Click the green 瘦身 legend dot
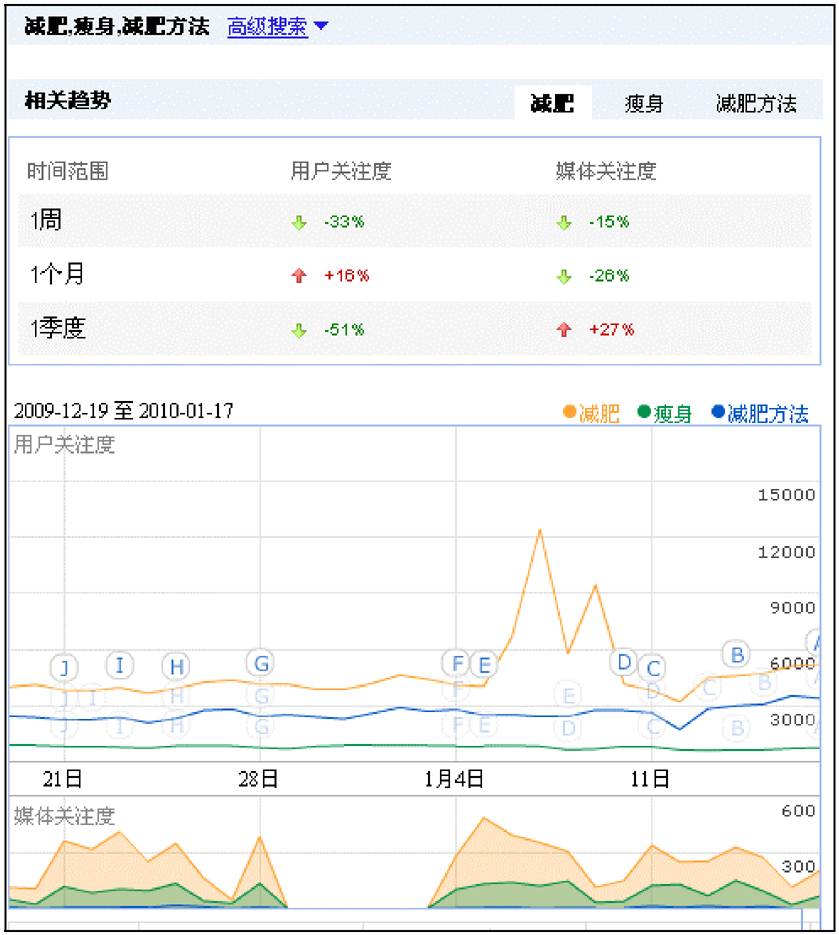 (x=643, y=411)
